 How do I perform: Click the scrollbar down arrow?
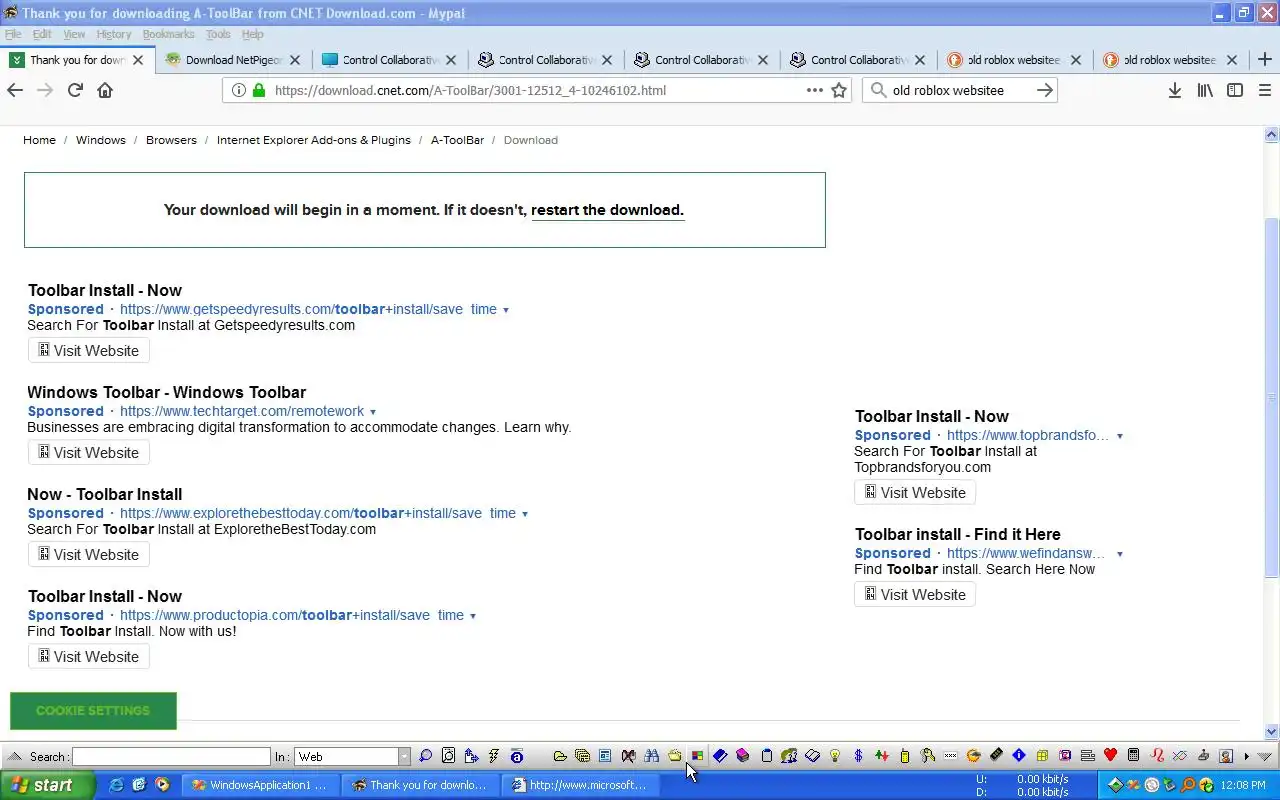click(1272, 732)
